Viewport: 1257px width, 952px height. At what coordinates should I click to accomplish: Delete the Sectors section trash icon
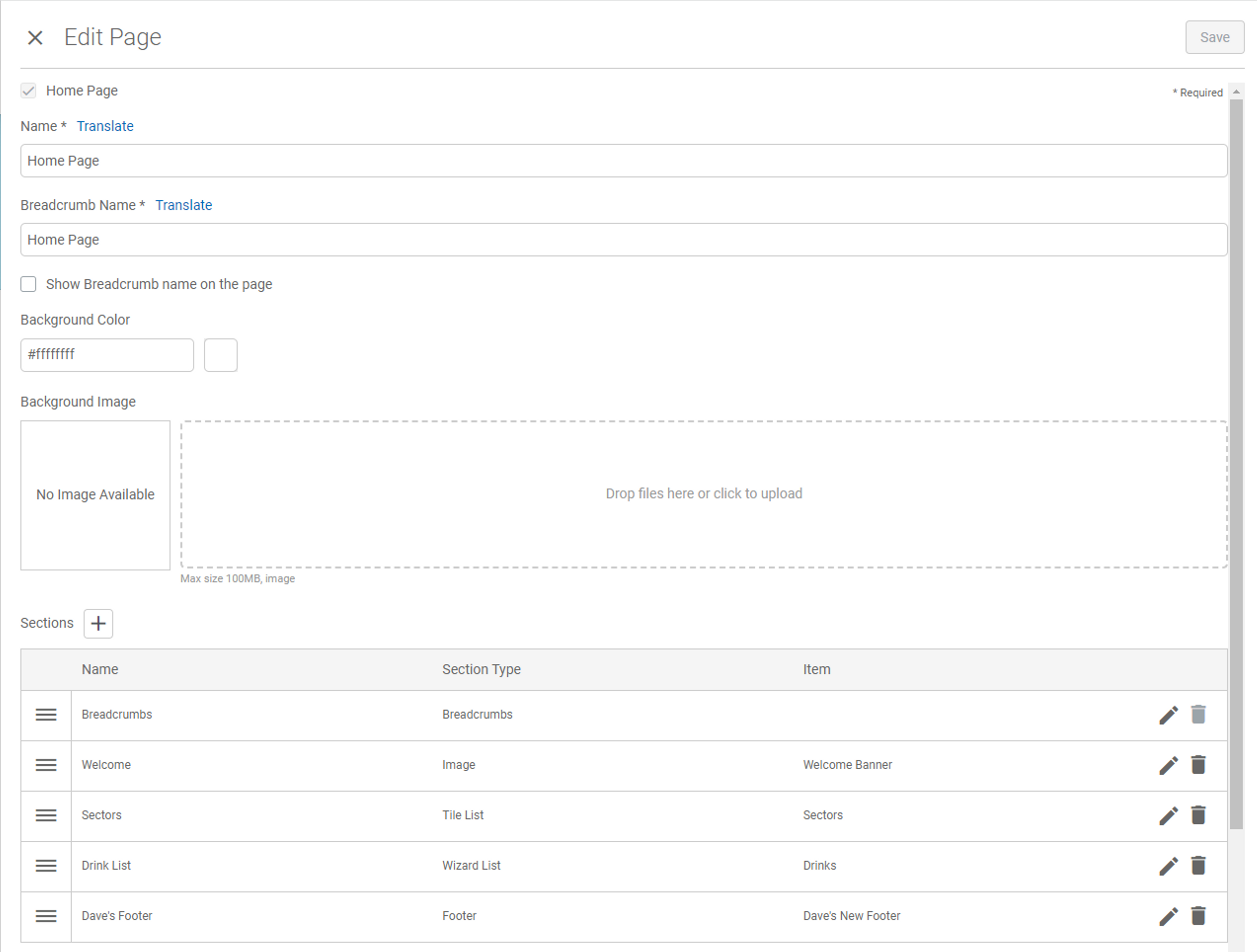pos(1198,815)
